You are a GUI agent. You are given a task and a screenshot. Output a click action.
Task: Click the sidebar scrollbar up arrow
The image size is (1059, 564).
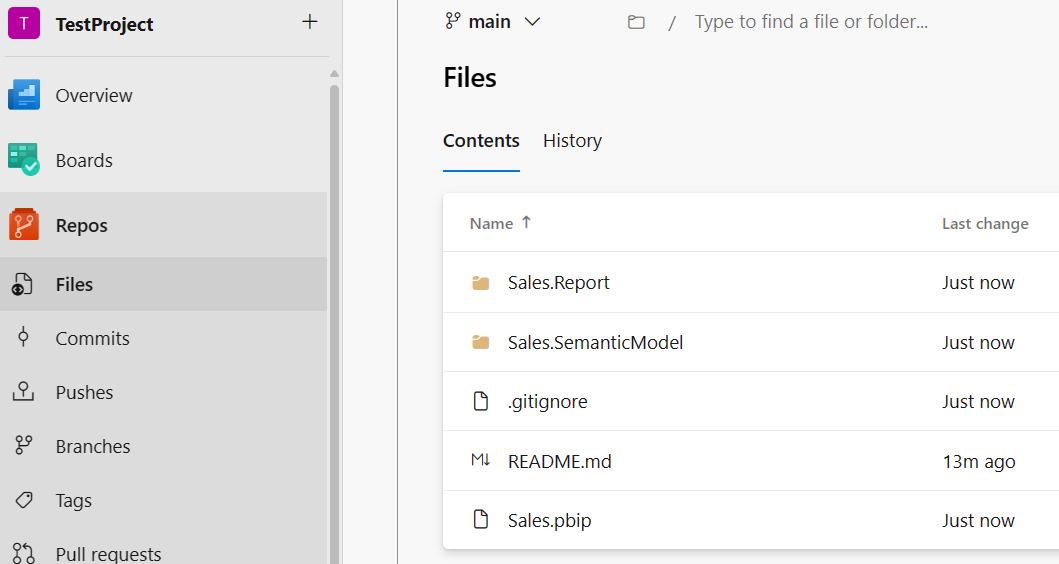(334, 74)
